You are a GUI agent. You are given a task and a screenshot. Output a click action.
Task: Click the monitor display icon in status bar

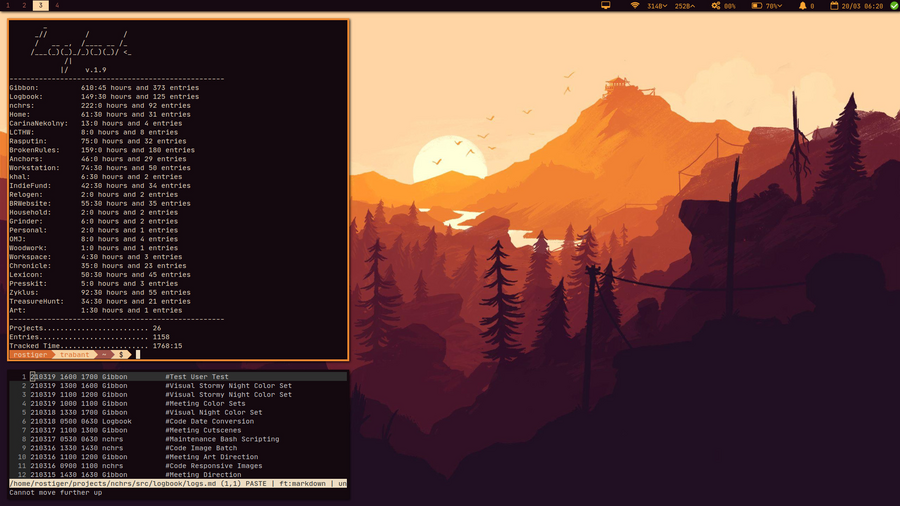[x=605, y=6]
